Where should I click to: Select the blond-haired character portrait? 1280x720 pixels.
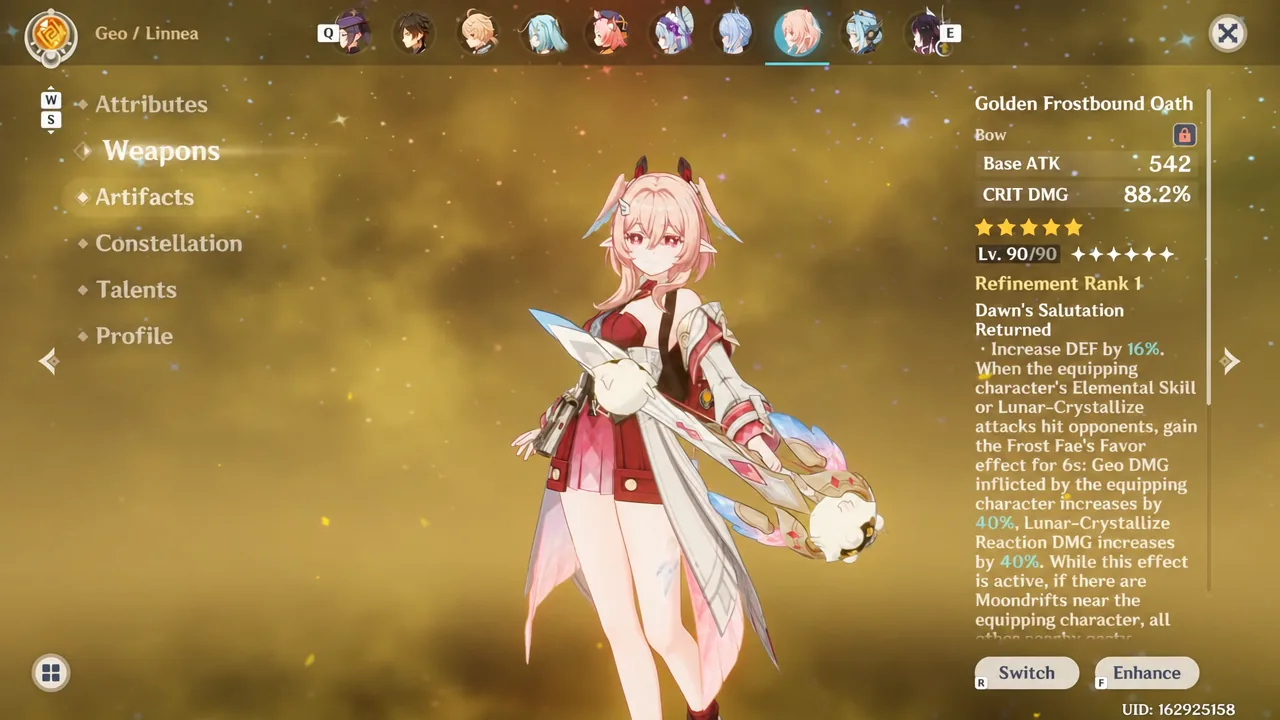pyautogui.click(x=478, y=33)
